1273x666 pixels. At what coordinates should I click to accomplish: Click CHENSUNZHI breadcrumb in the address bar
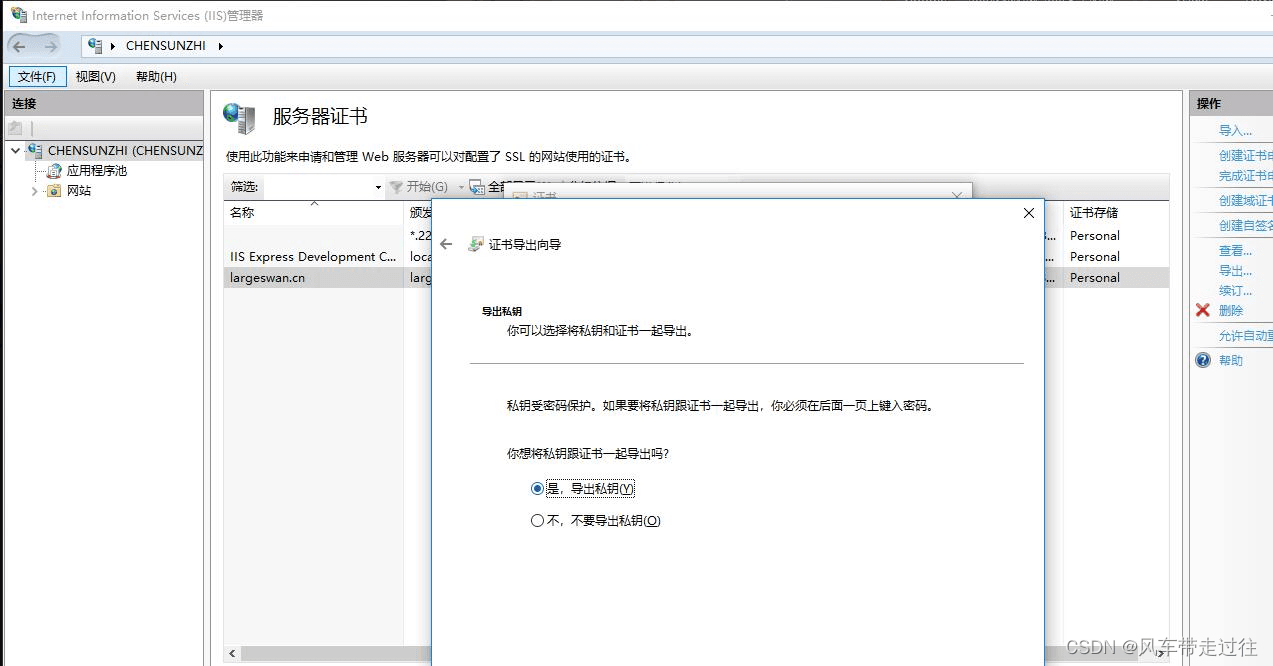166,46
